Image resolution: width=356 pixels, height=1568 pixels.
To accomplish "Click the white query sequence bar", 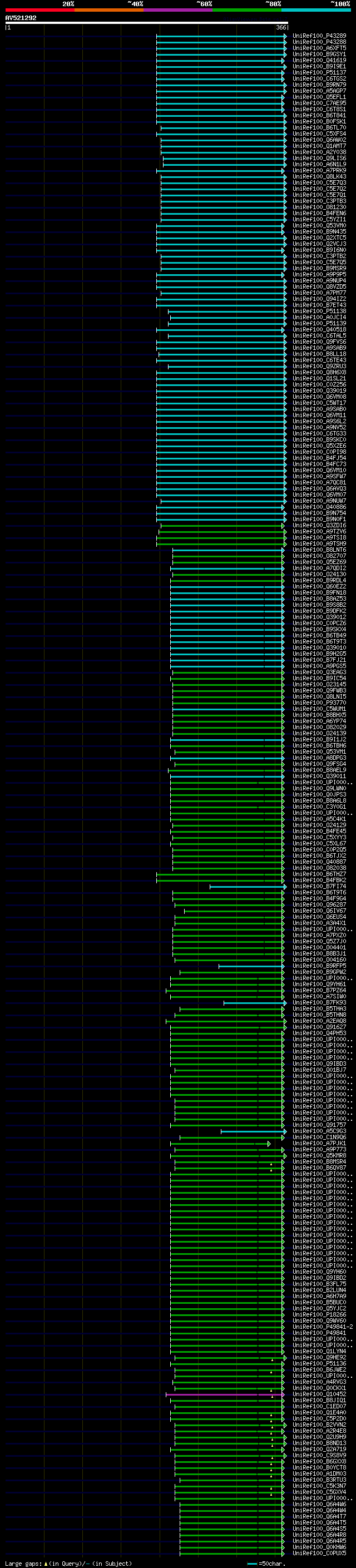I will [x=147, y=23].
